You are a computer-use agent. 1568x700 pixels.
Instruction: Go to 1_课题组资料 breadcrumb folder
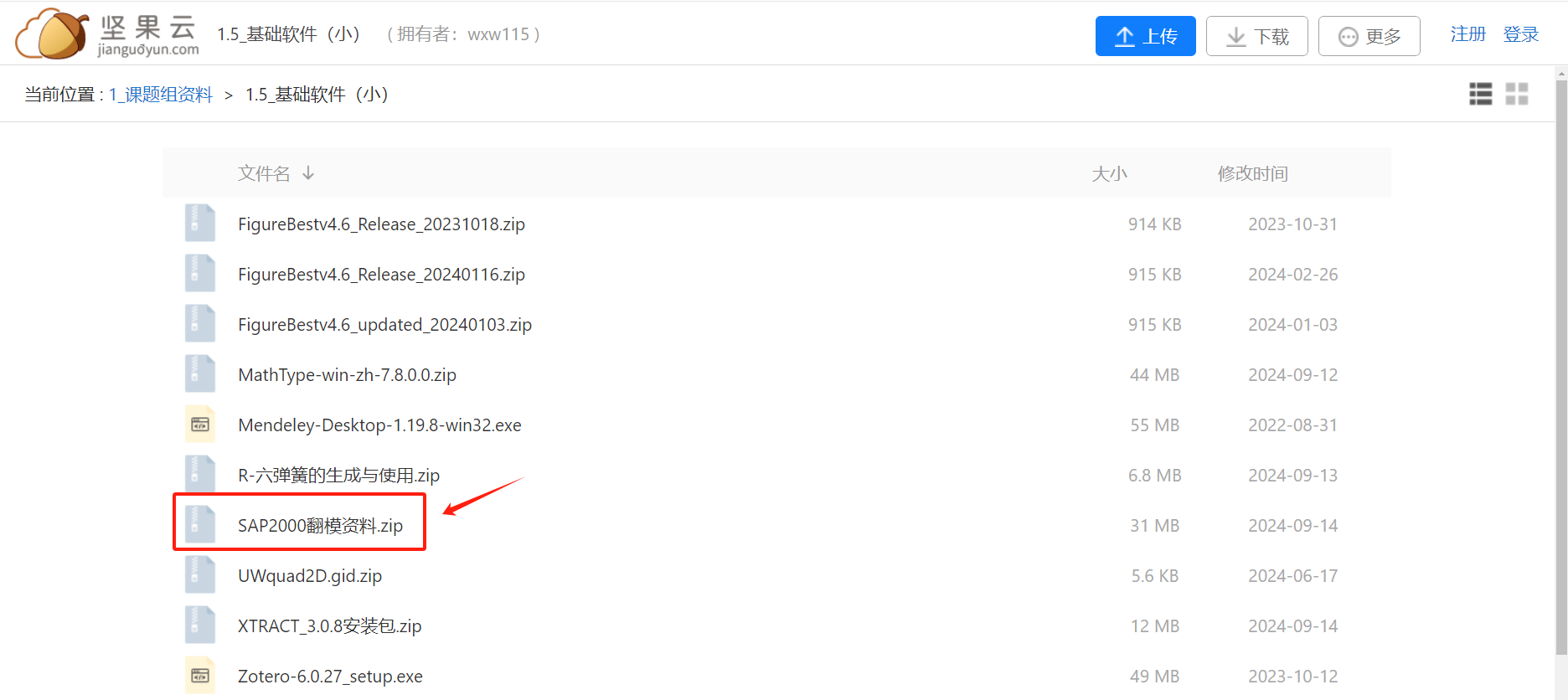pos(161,95)
